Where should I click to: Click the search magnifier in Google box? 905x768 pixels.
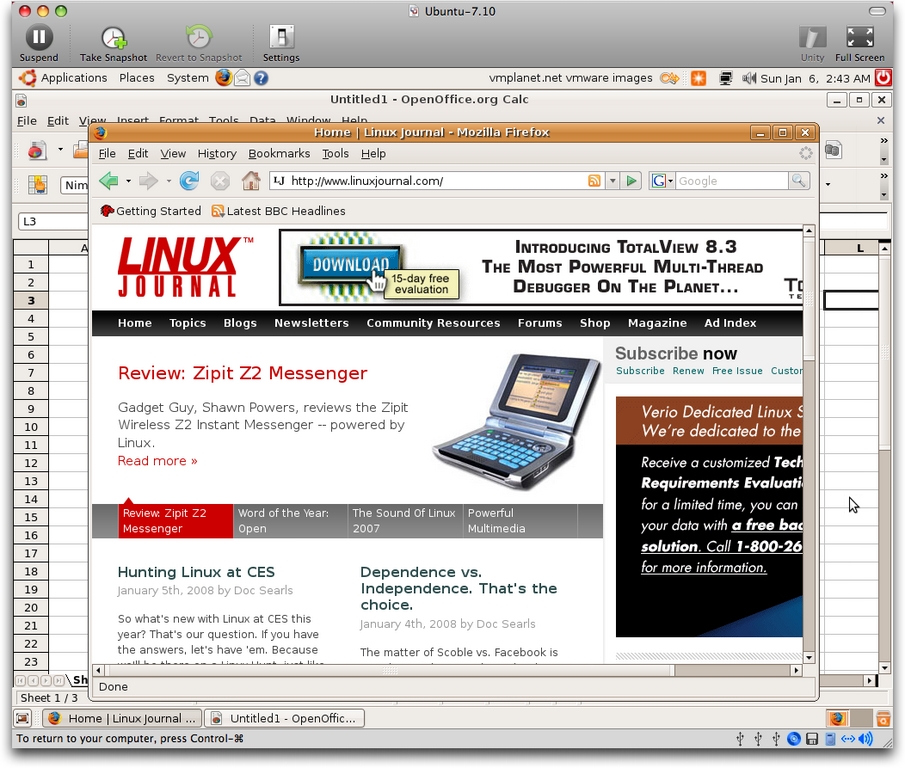point(798,181)
